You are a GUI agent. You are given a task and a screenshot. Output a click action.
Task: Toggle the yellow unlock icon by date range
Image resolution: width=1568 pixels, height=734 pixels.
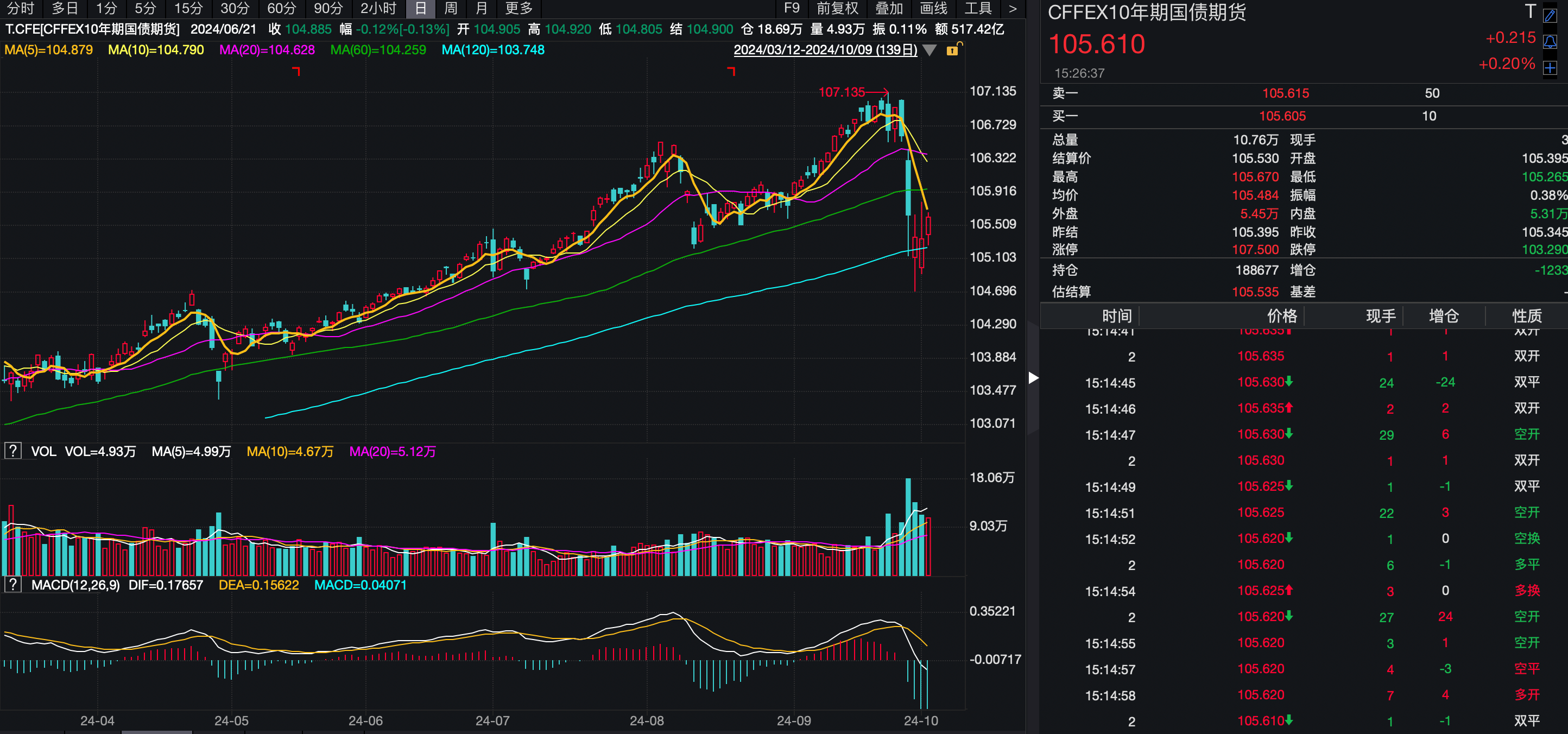(953, 50)
